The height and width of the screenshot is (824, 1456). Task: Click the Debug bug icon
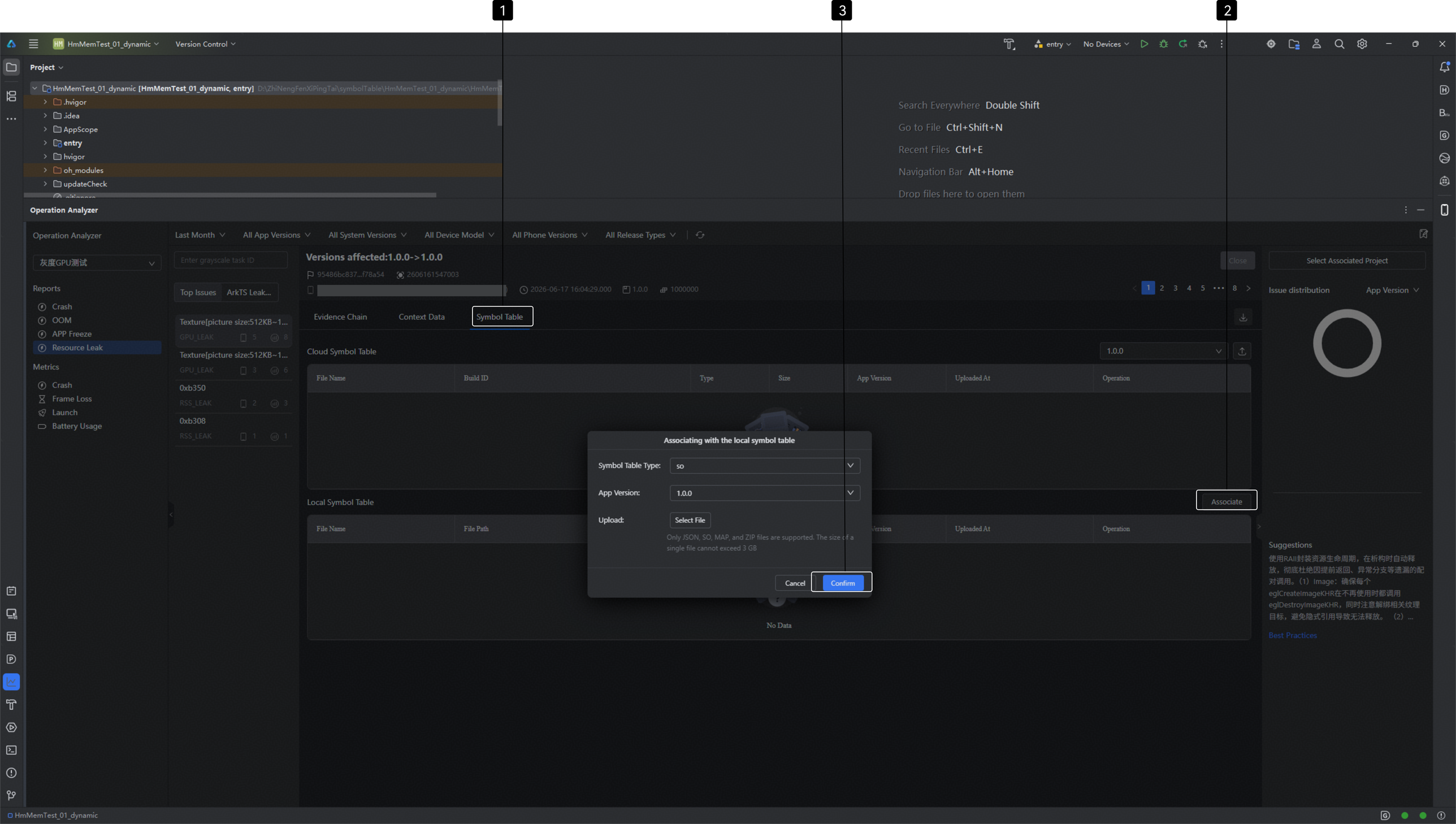coord(1164,44)
